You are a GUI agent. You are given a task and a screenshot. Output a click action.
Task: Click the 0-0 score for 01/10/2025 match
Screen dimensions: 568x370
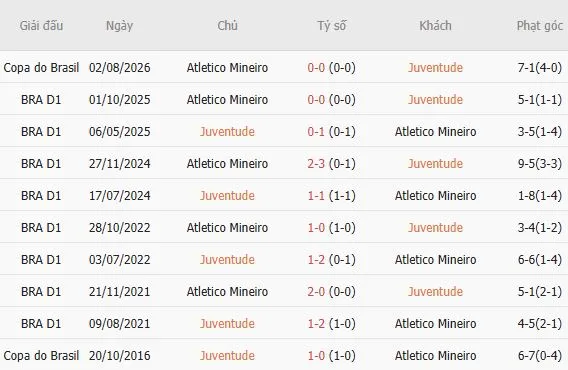pyautogui.click(x=316, y=100)
